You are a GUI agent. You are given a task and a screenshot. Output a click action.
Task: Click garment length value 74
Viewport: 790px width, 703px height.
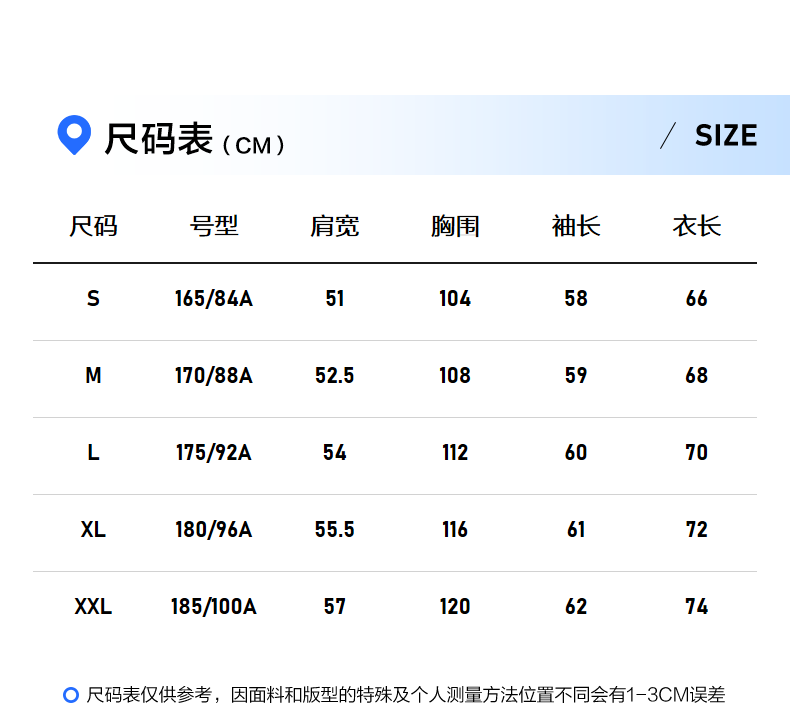click(697, 606)
